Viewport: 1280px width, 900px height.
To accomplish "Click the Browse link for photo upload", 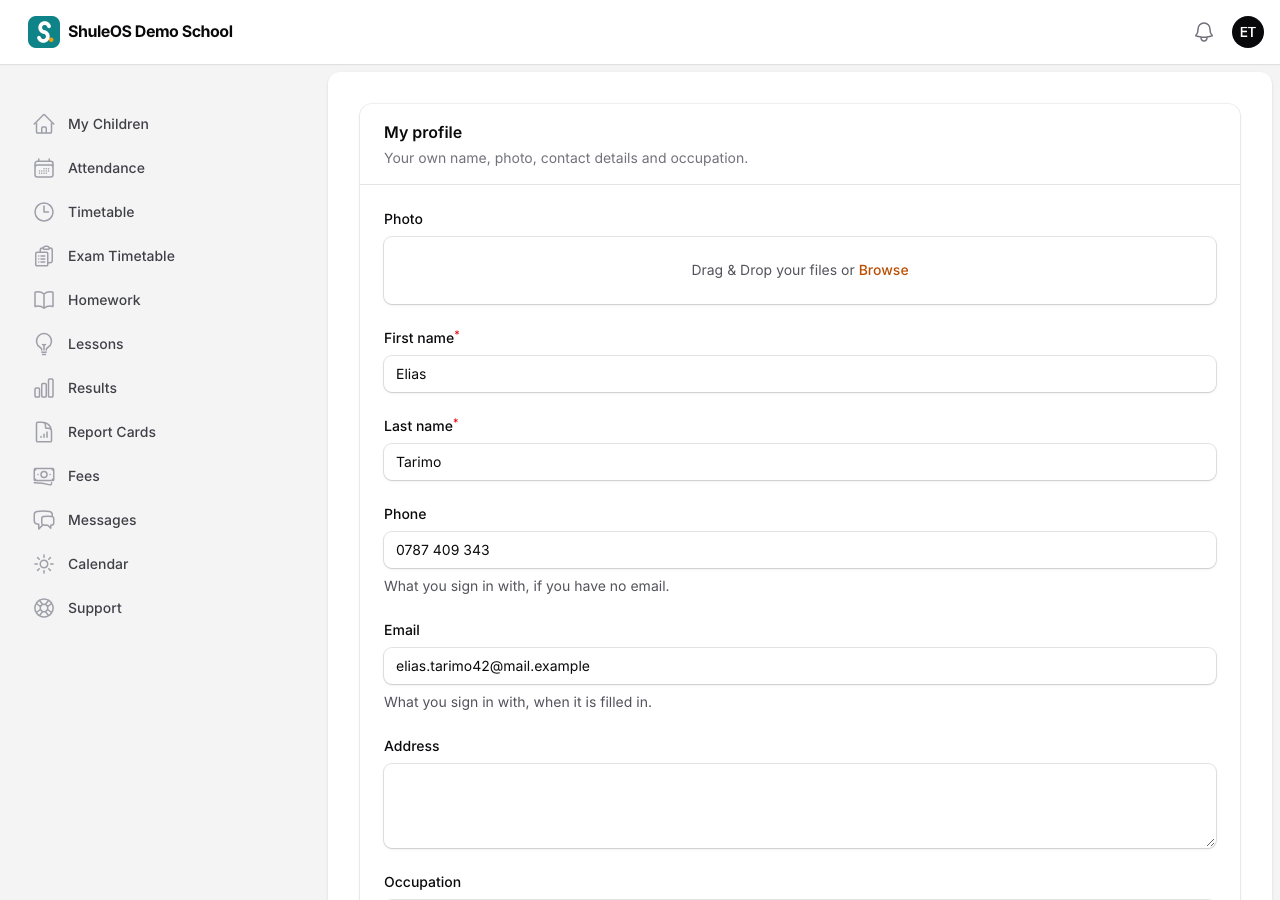I will pyautogui.click(x=883, y=270).
